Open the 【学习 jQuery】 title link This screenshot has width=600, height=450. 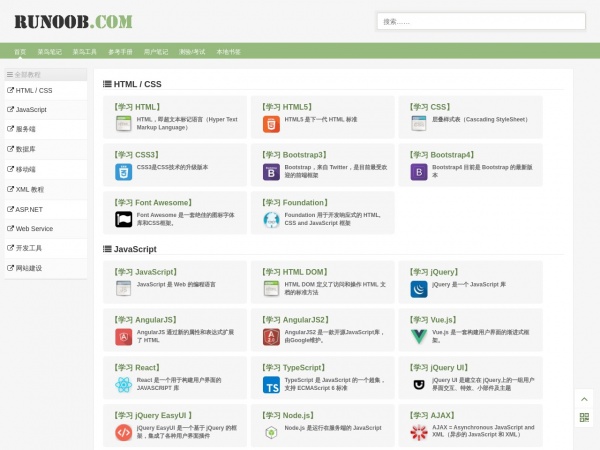coord(434,272)
